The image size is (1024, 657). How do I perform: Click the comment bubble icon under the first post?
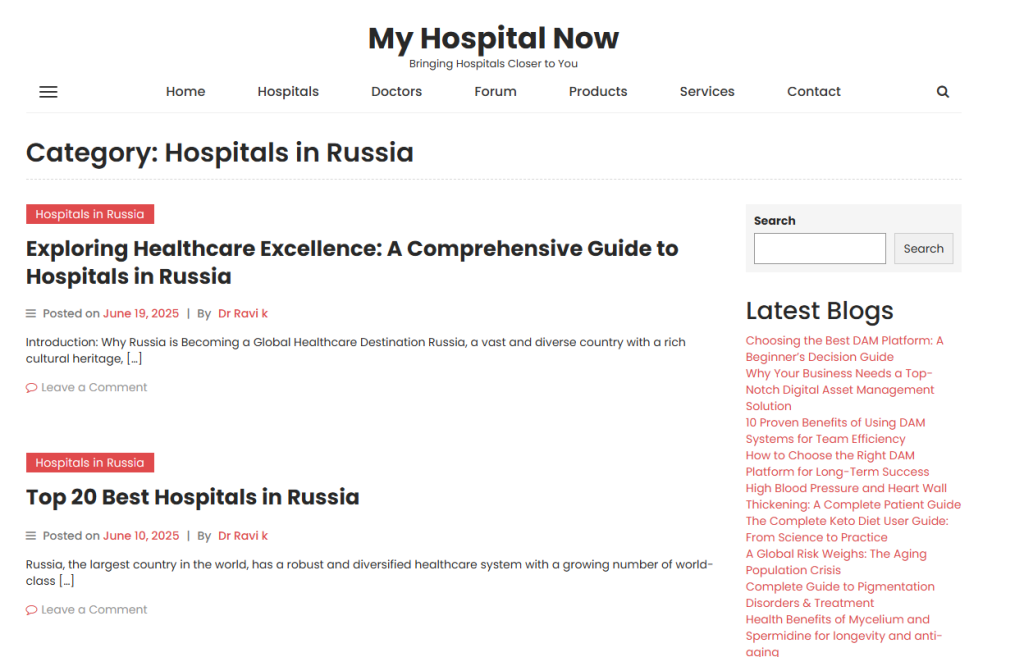point(31,388)
